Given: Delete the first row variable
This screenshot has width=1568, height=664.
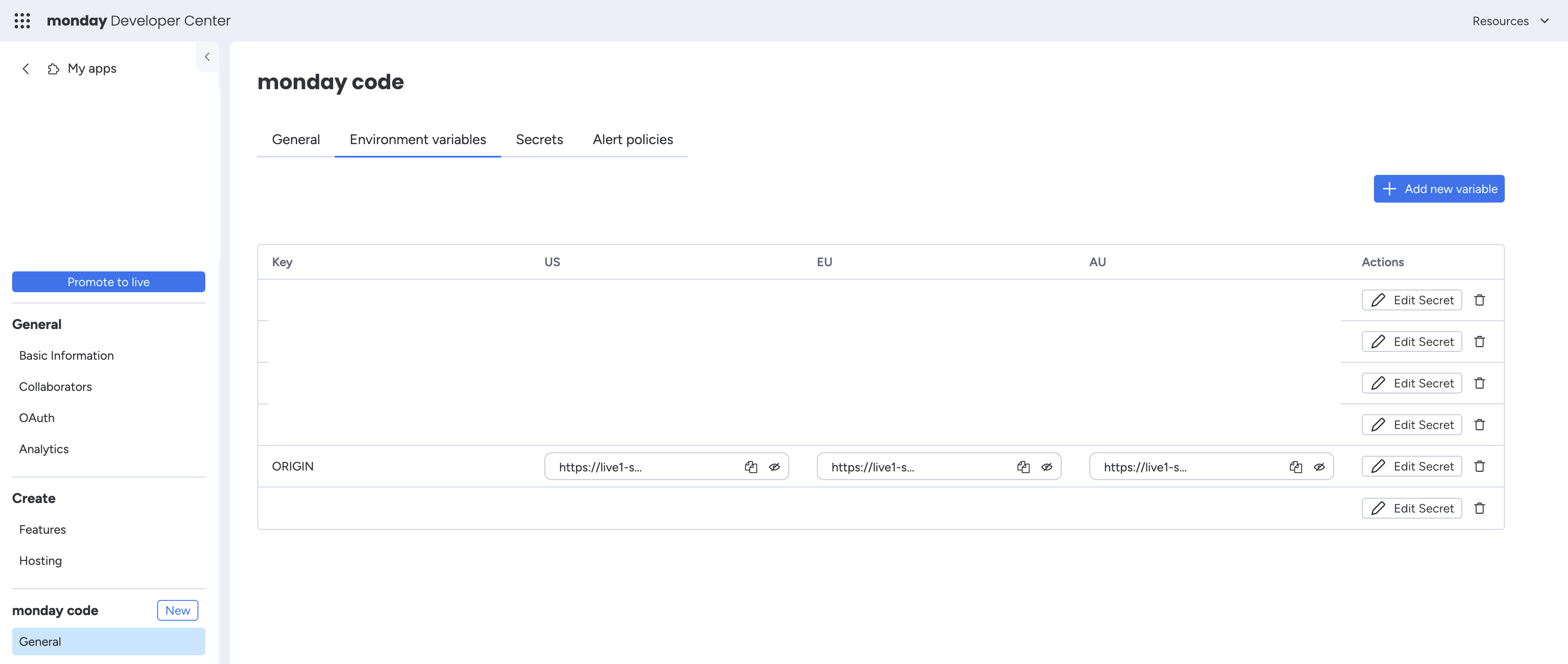Looking at the screenshot, I should pos(1480,300).
